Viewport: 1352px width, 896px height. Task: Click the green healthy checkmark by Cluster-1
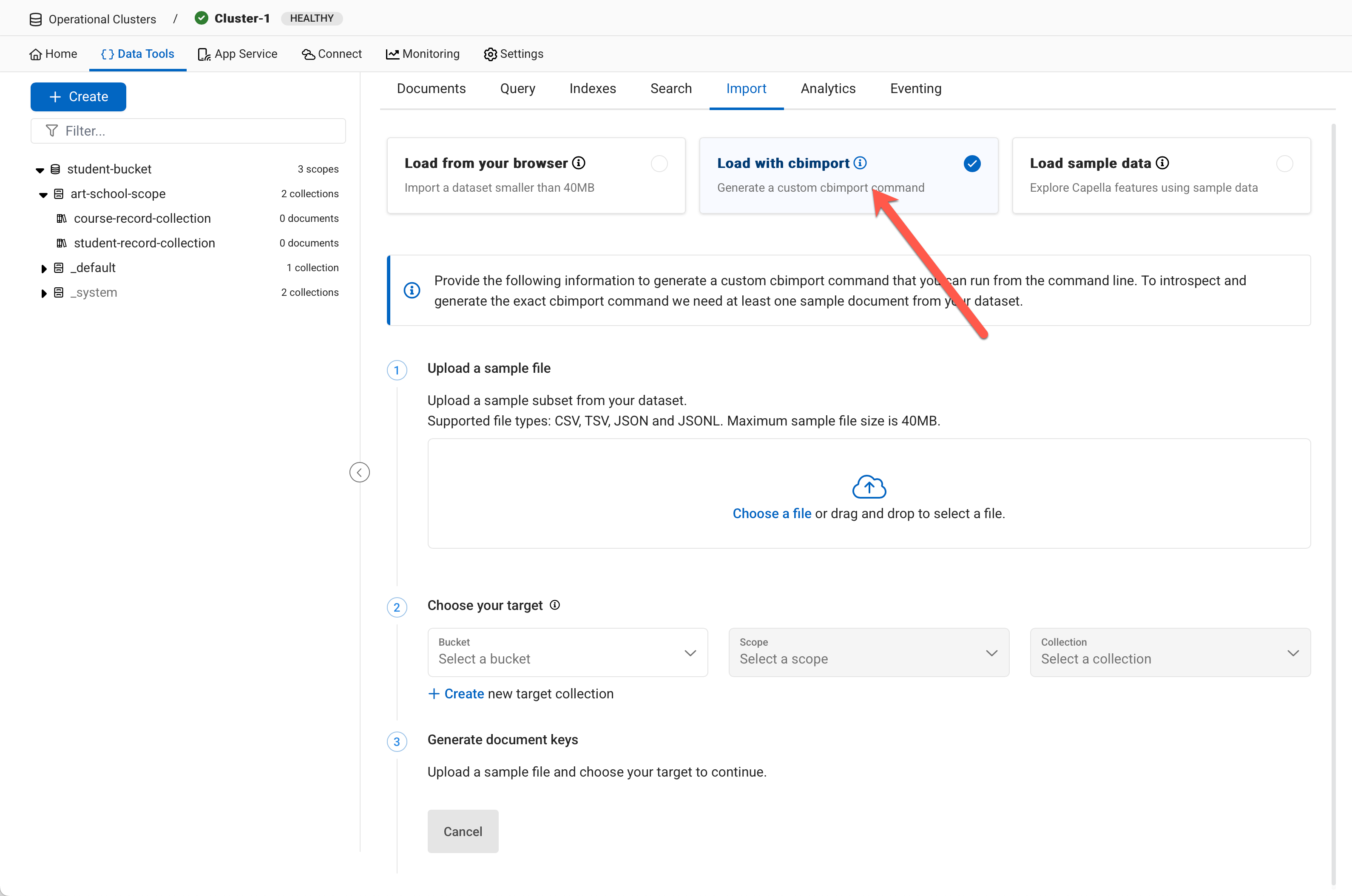(x=201, y=18)
